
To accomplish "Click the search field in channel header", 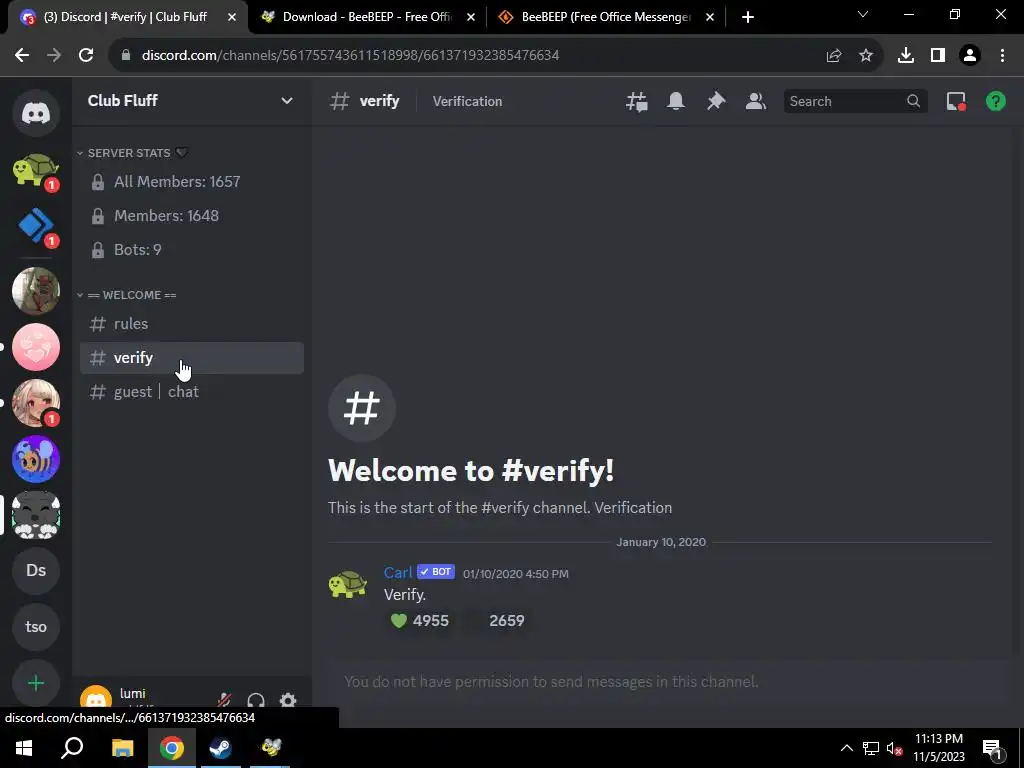I will click(855, 101).
